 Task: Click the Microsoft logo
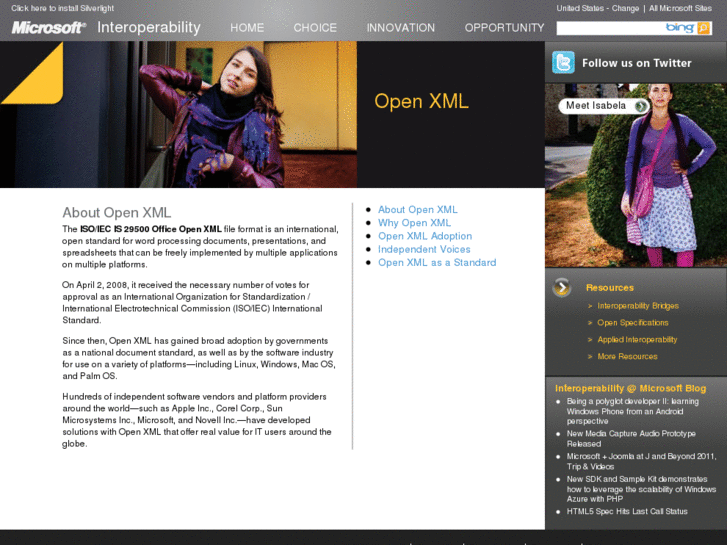click(49, 28)
